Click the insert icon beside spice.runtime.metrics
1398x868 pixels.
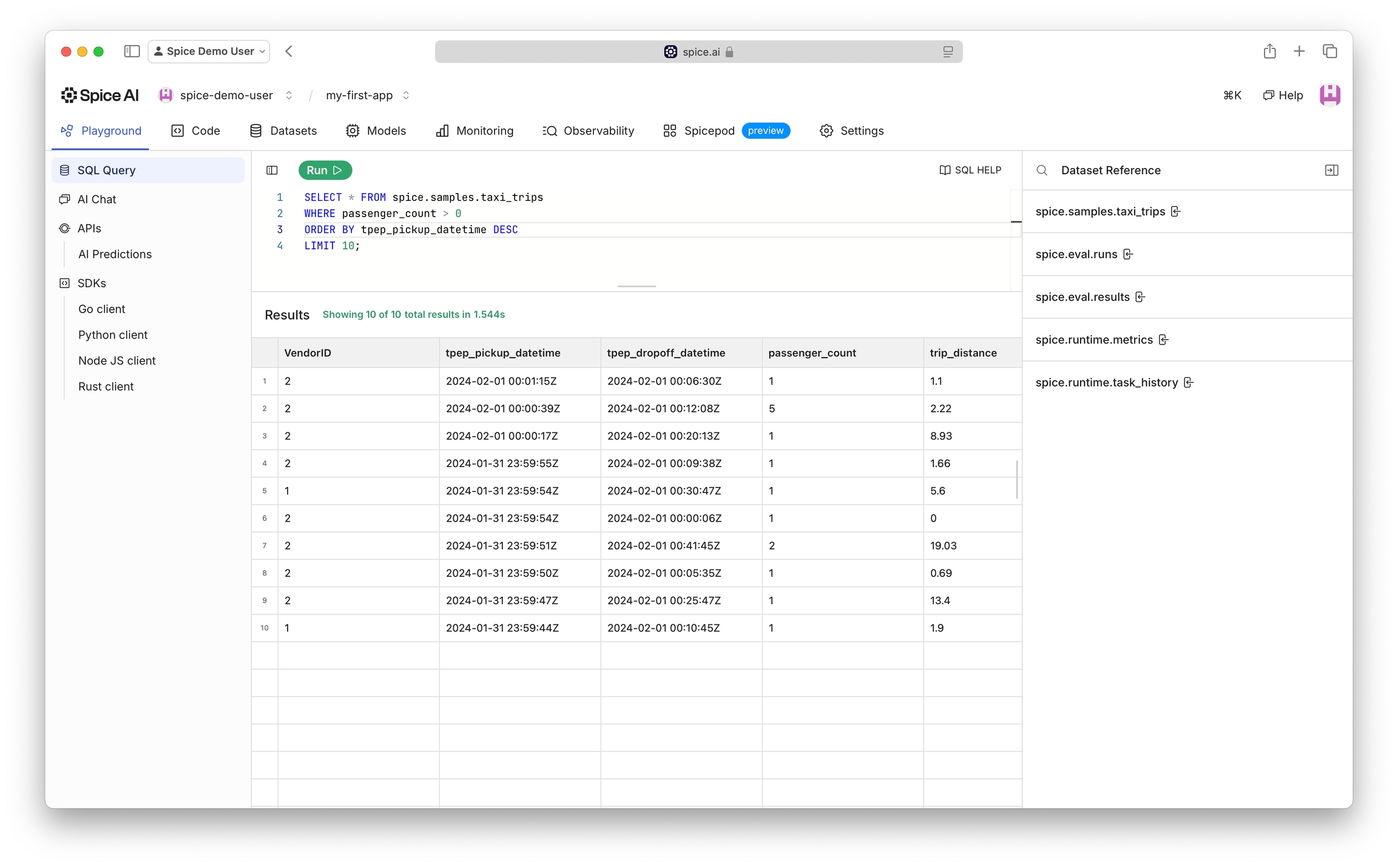(1163, 340)
